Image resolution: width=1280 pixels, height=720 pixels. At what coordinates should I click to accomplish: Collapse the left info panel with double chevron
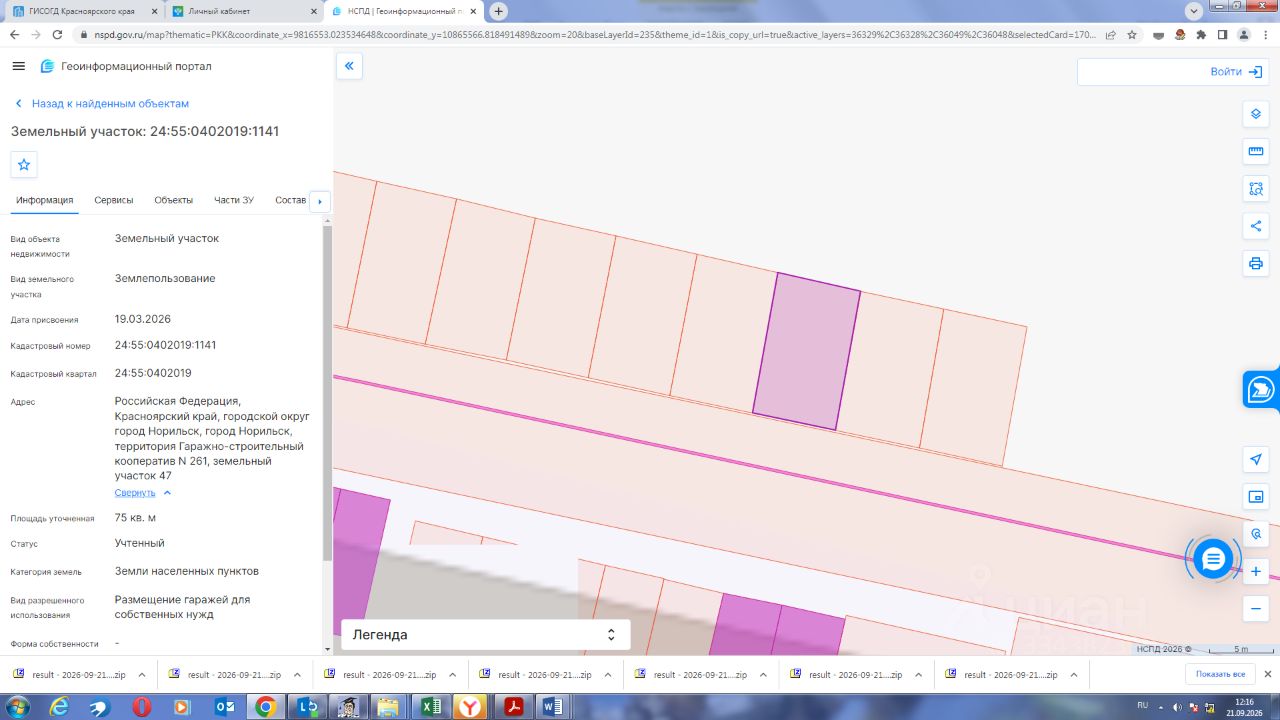click(x=349, y=66)
